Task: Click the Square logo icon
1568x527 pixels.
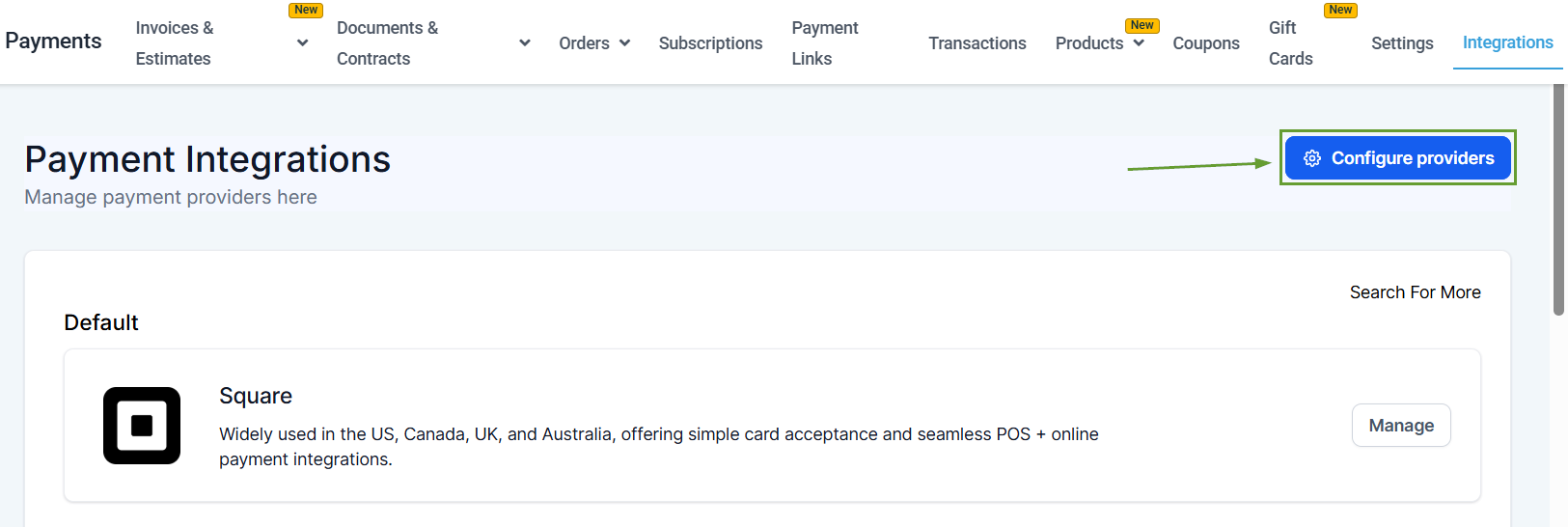Action: tap(142, 426)
